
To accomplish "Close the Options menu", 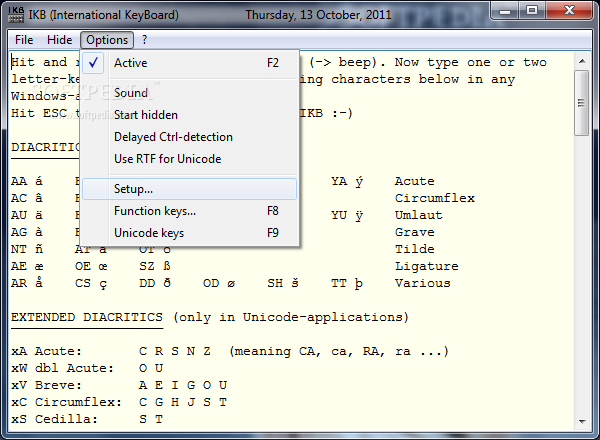I will pos(107,40).
